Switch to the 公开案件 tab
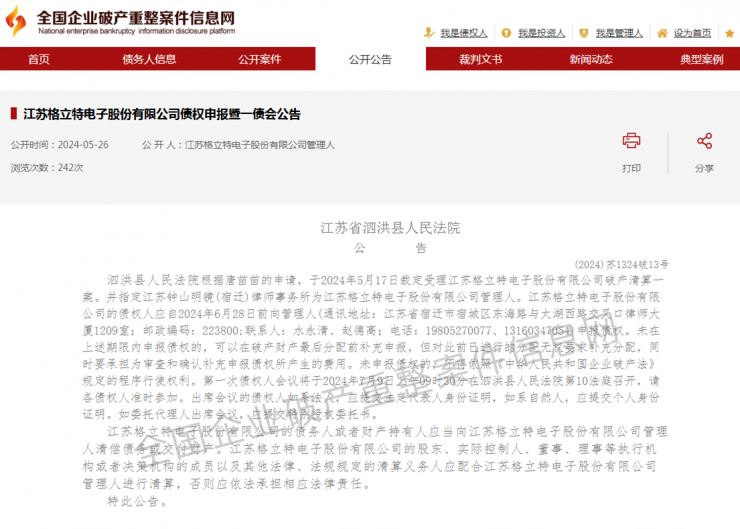740x529 pixels. pos(259,60)
